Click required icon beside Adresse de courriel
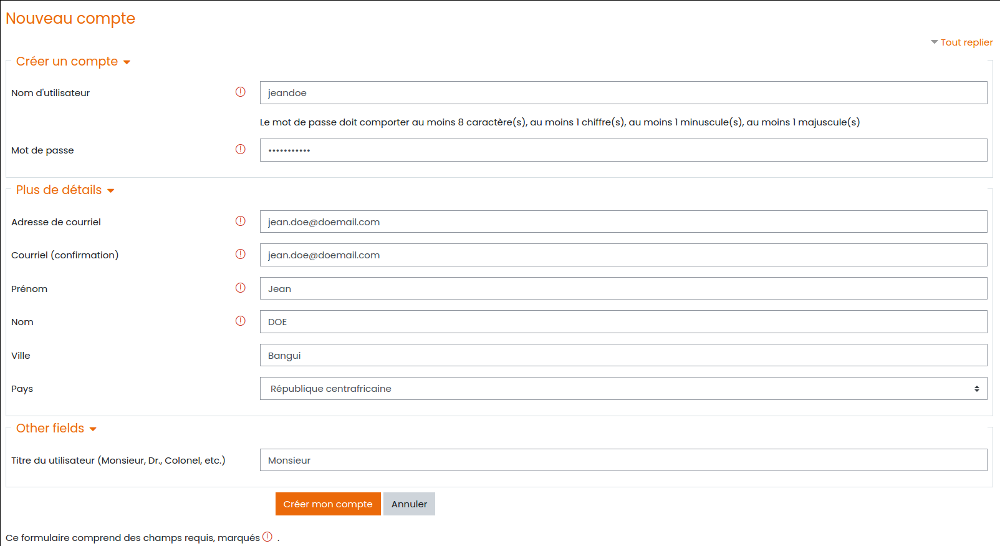1000x546 pixels. (240, 221)
